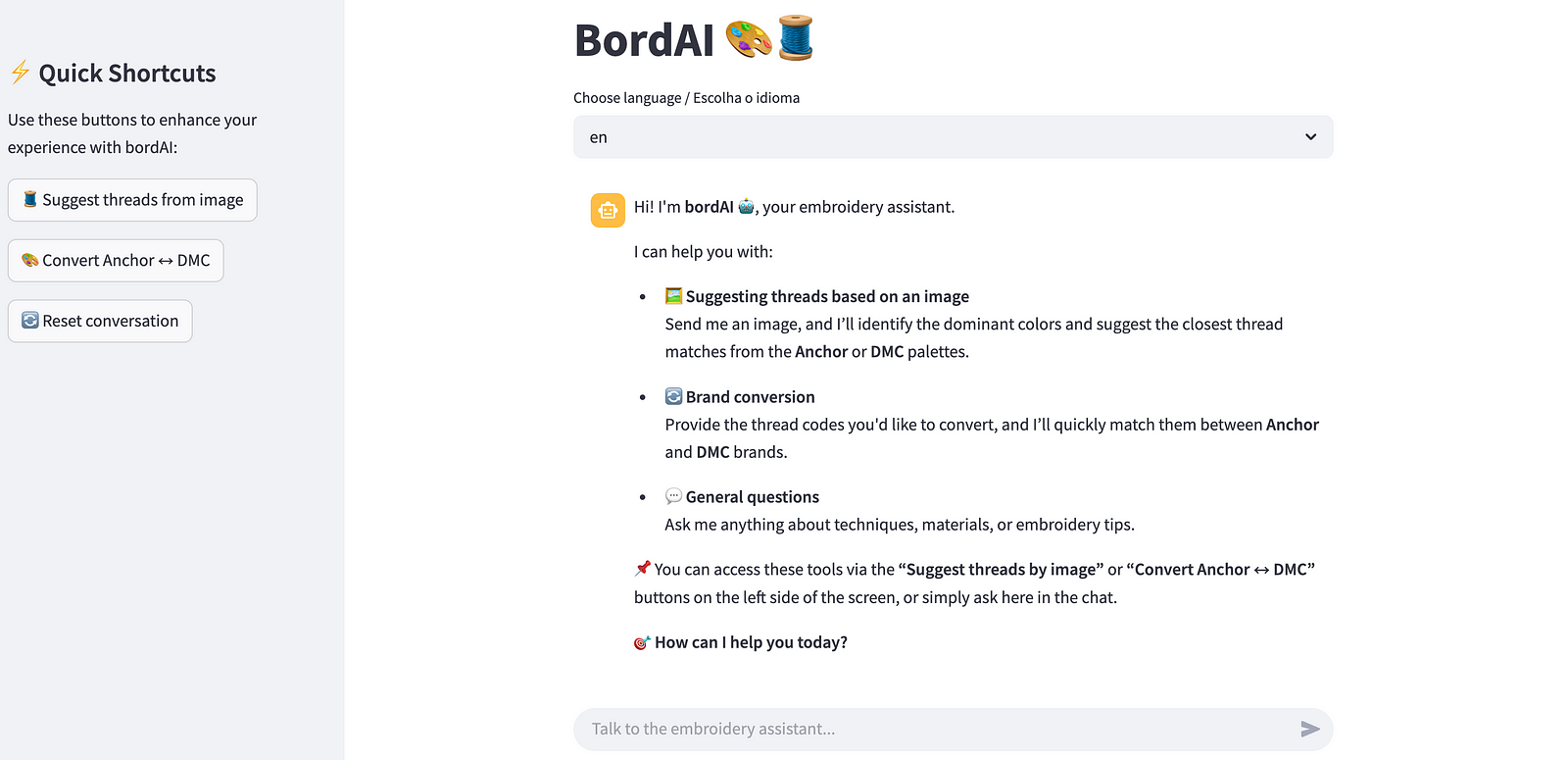Image resolution: width=1568 pixels, height=760 pixels.
Task: Click Convert Anchor ↔ DMC button
Action: 116,261
